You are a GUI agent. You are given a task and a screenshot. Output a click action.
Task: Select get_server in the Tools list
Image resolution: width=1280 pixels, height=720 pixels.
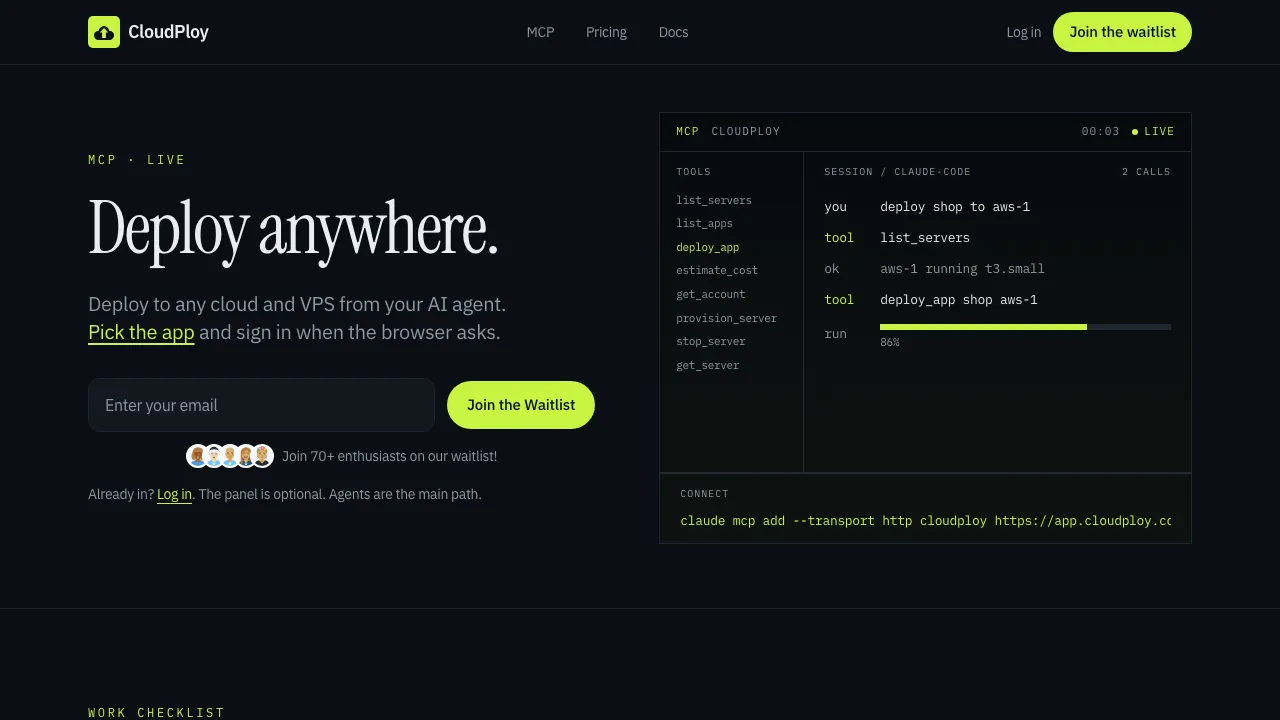point(708,365)
